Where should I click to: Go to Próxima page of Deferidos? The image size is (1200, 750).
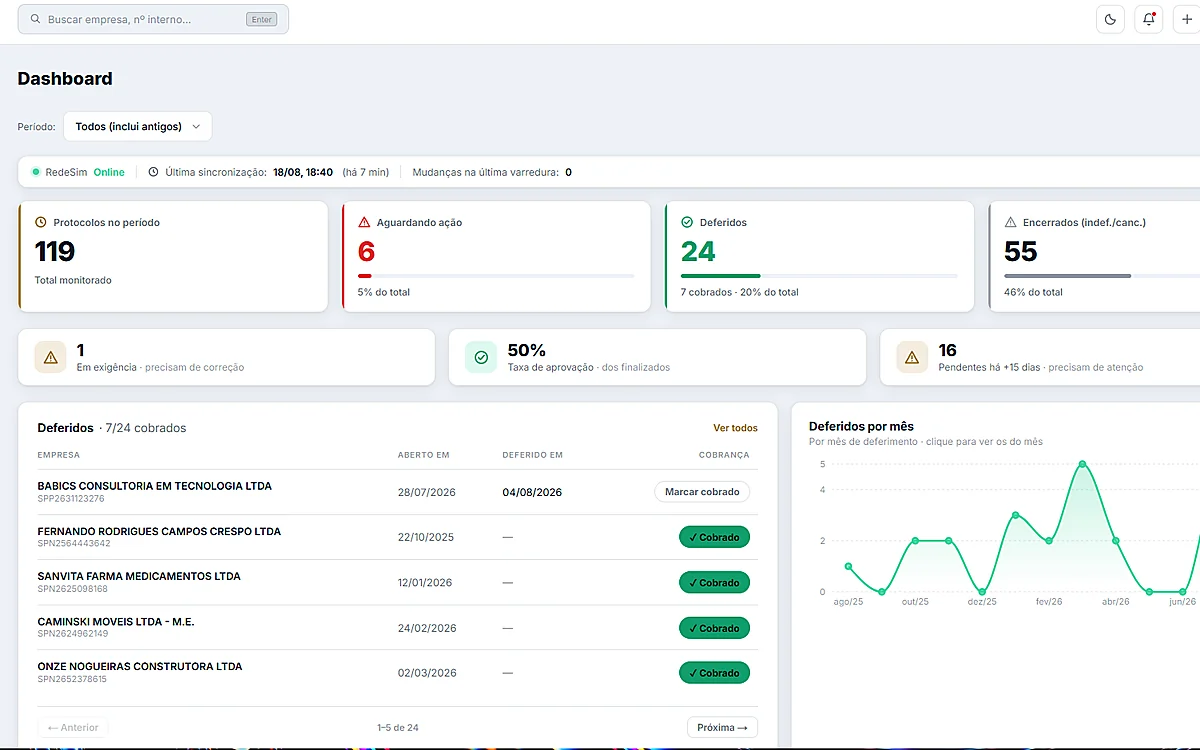pyautogui.click(x=722, y=727)
